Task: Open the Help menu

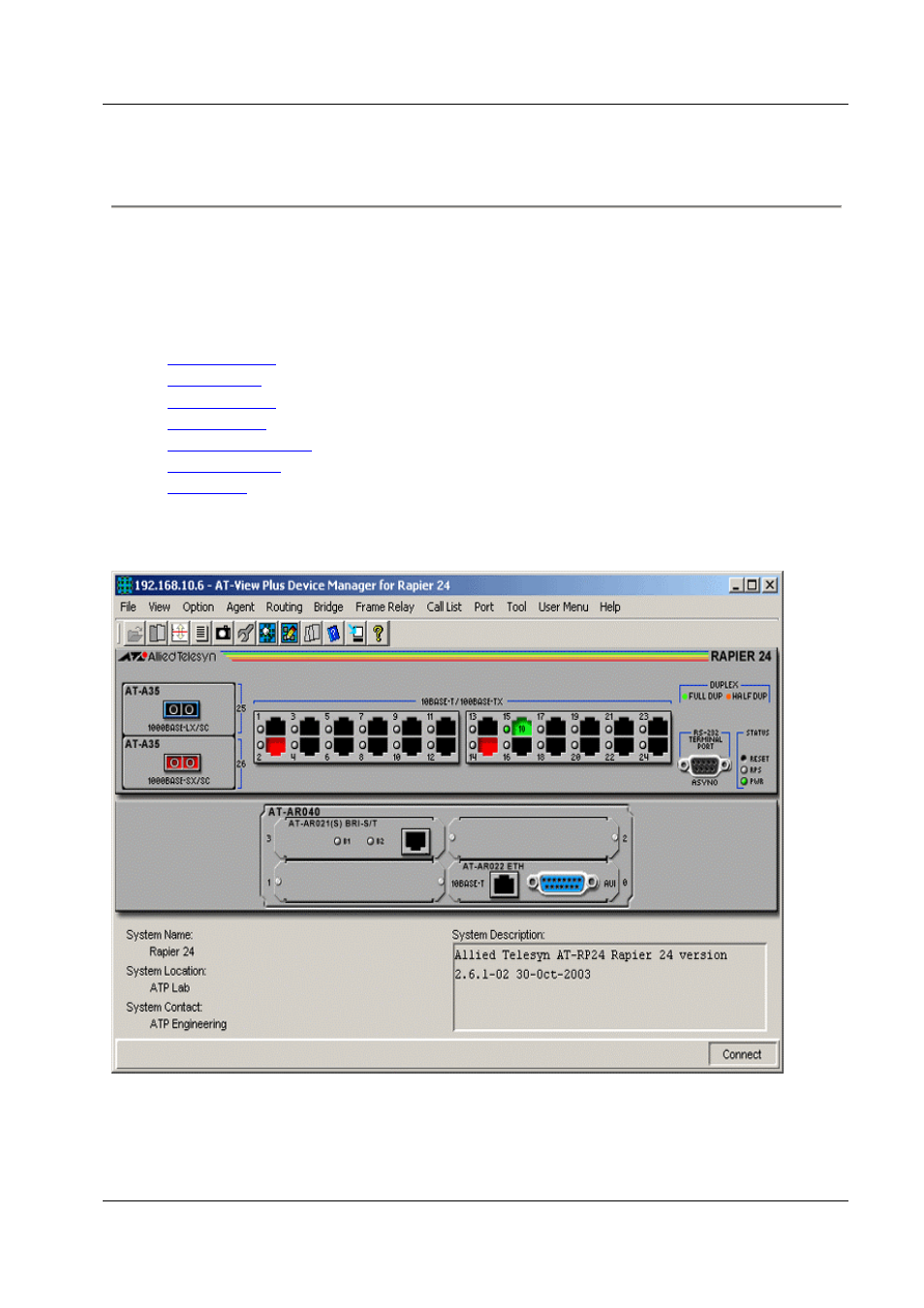Action: (x=610, y=607)
